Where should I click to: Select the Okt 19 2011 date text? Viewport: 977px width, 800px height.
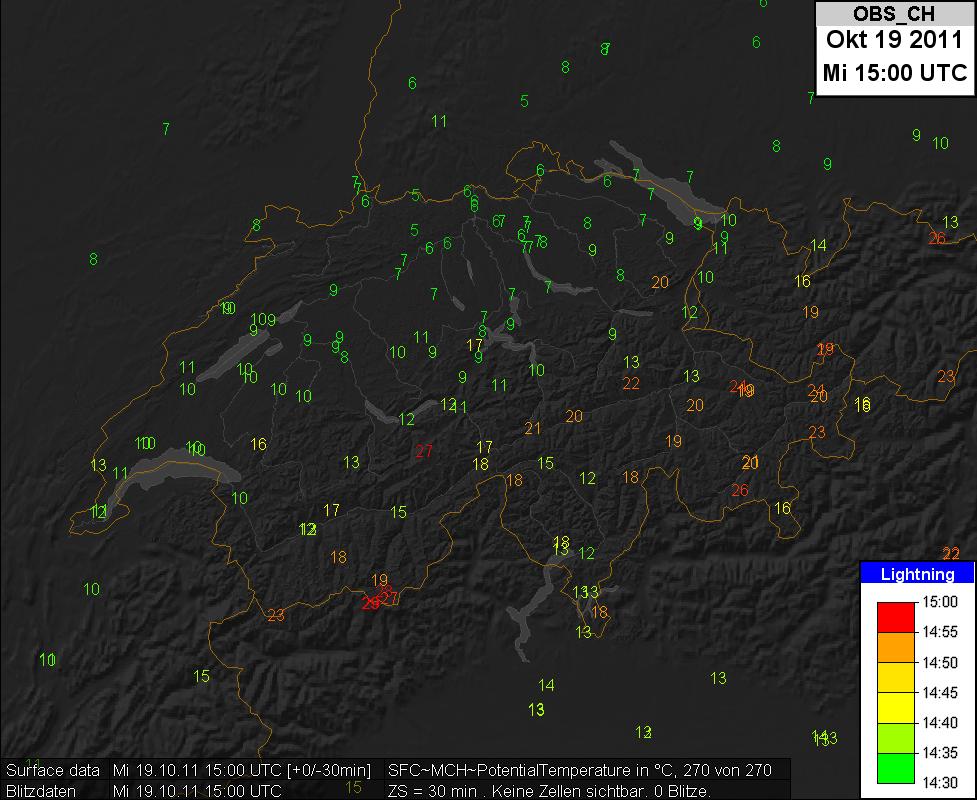pos(894,42)
